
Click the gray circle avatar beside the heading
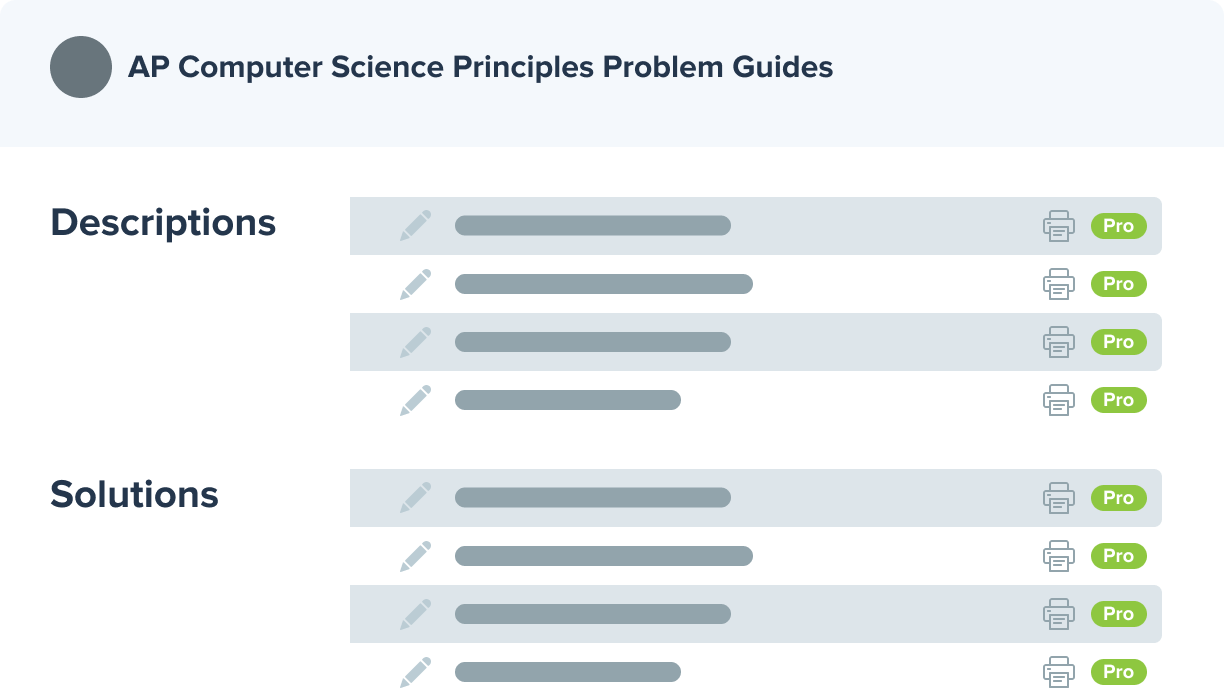click(x=81, y=67)
